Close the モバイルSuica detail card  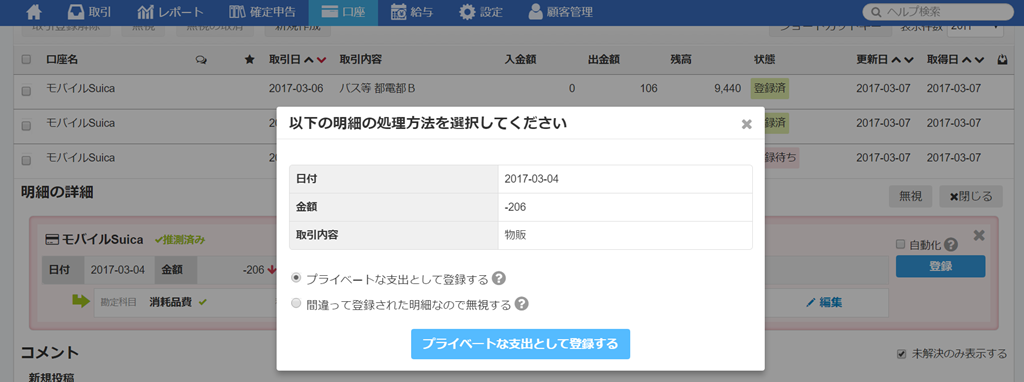pos(978,235)
